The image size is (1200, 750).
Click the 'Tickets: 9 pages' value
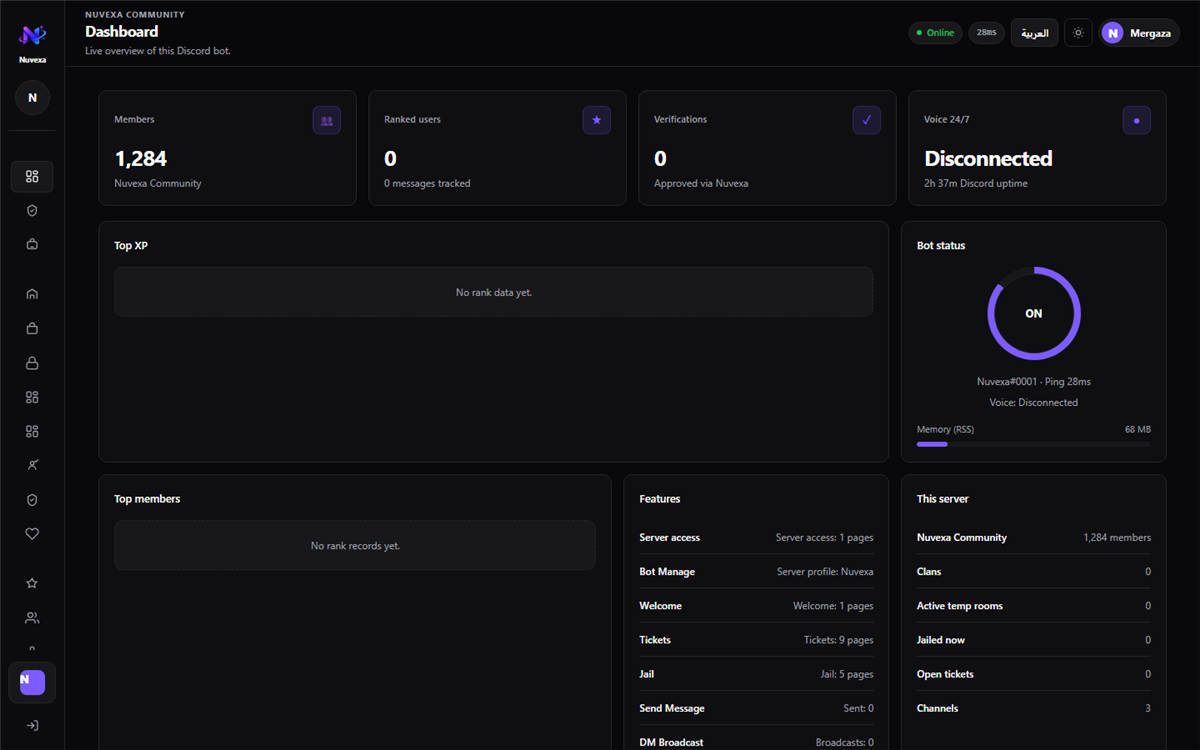tap(839, 640)
